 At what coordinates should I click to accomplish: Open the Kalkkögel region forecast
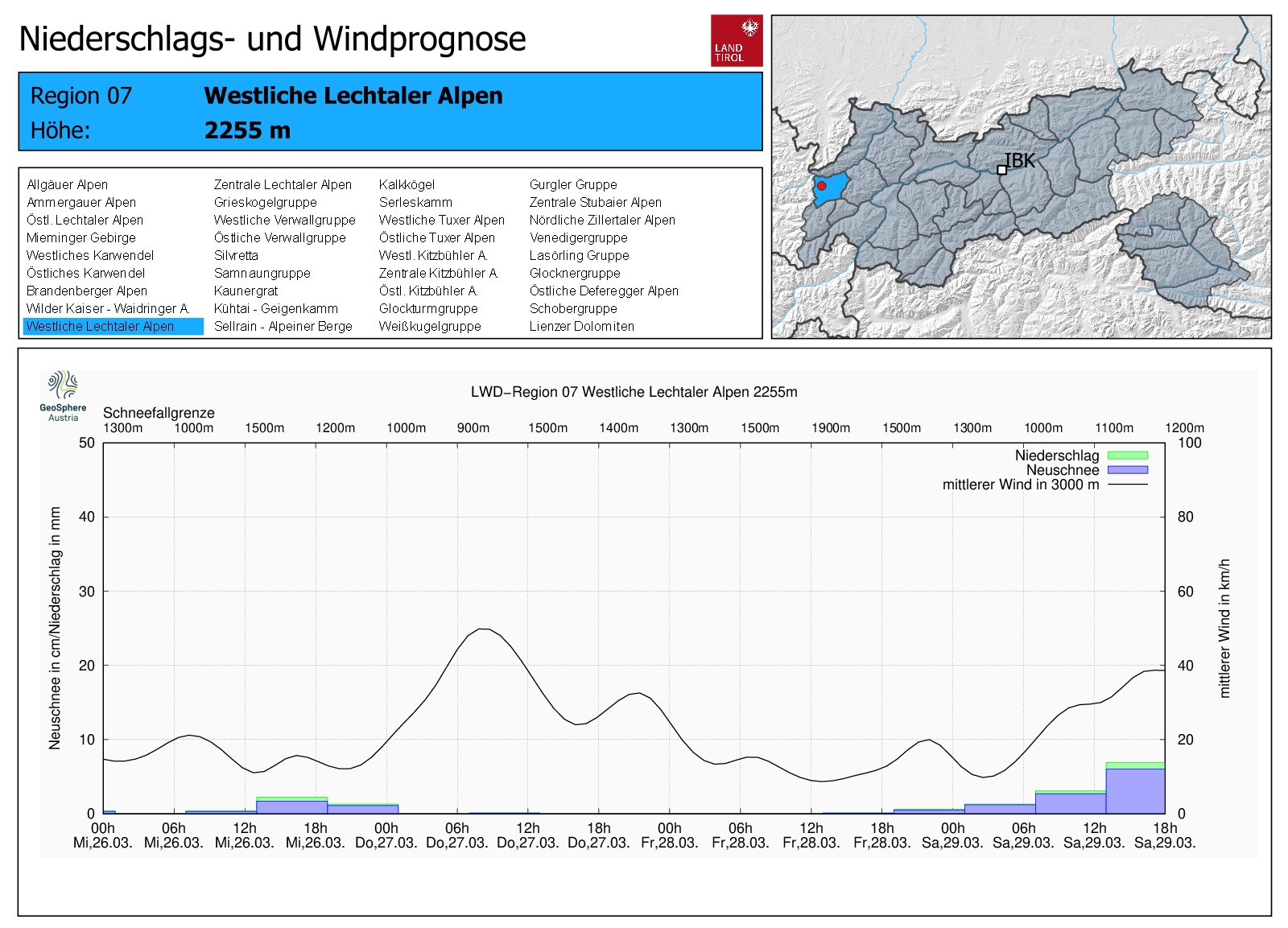(407, 184)
